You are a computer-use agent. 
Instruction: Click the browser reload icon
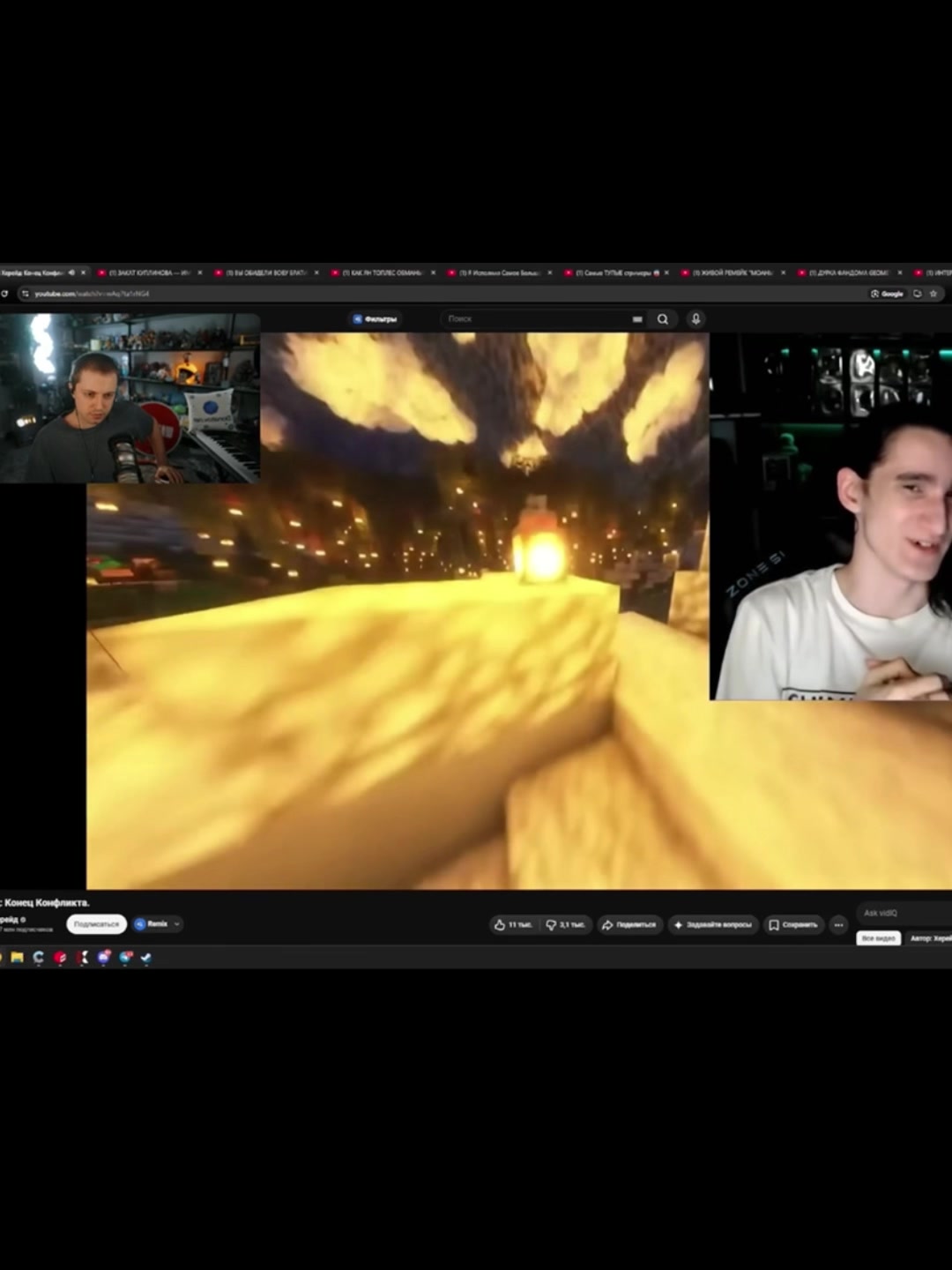tap(4, 294)
